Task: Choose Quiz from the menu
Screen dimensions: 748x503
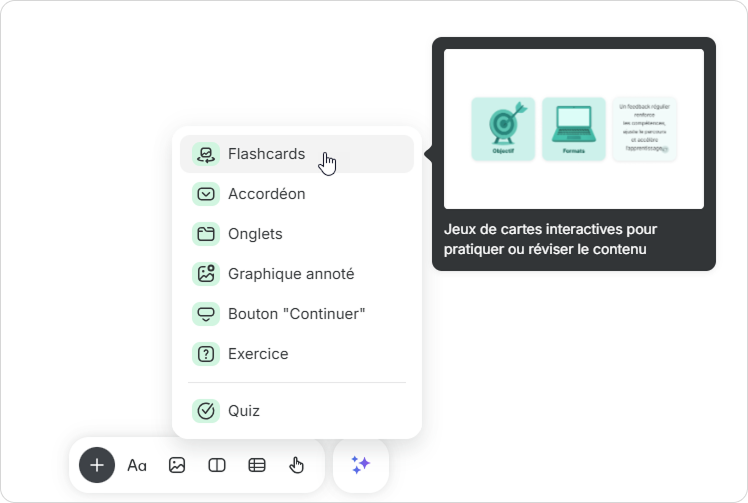Action: (x=244, y=411)
